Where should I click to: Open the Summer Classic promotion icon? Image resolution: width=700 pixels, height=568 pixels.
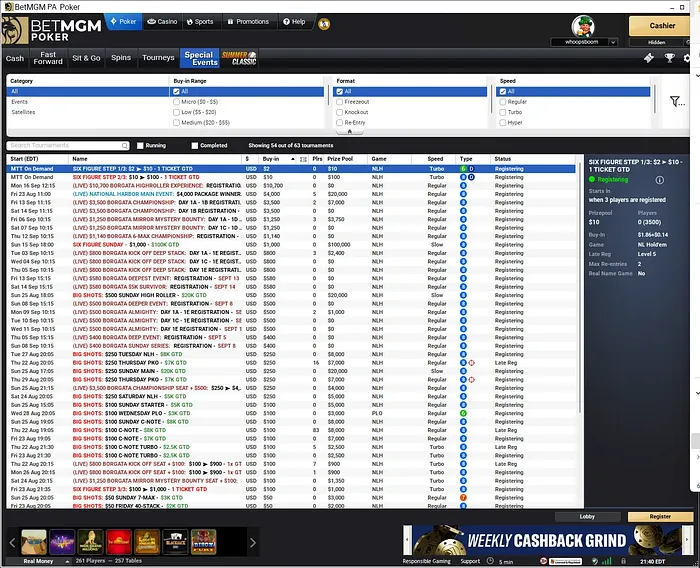click(239, 58)
